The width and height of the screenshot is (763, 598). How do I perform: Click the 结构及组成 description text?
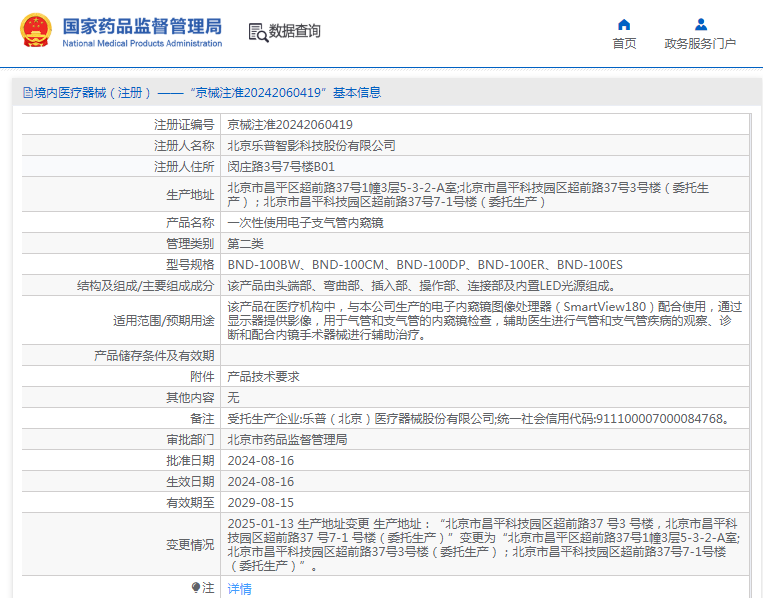point(421,285)
